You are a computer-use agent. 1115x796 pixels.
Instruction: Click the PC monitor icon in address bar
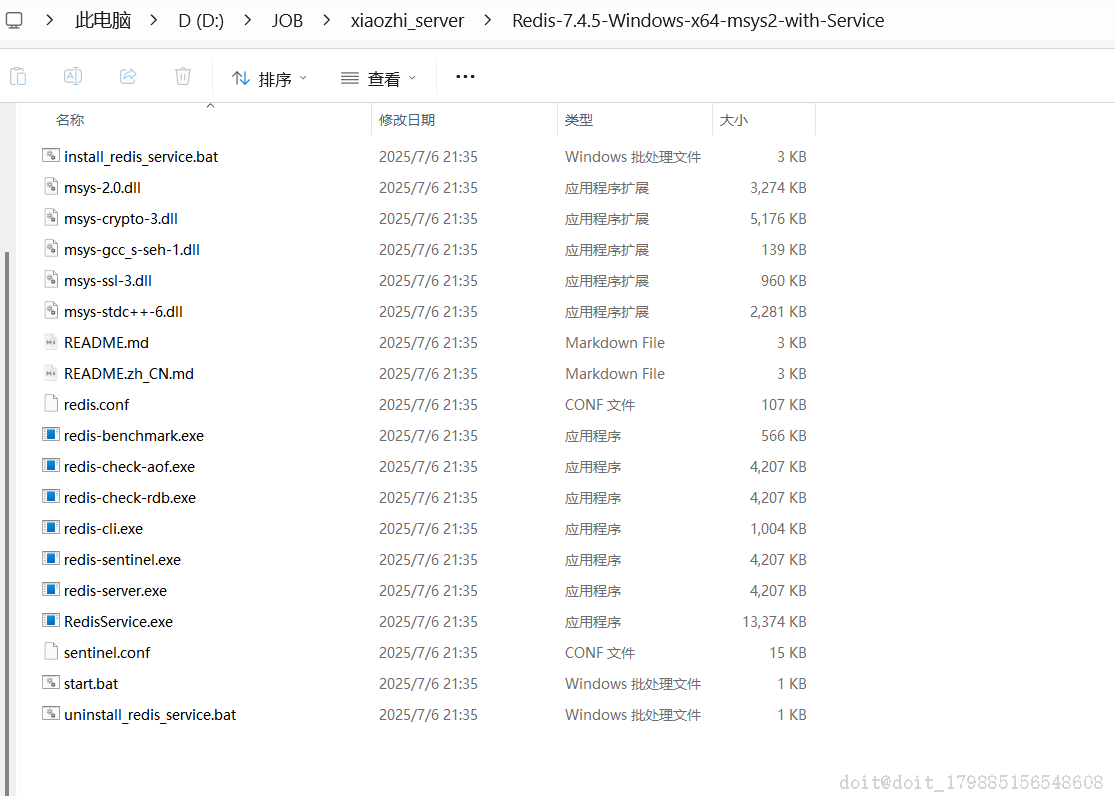point(14,20)
